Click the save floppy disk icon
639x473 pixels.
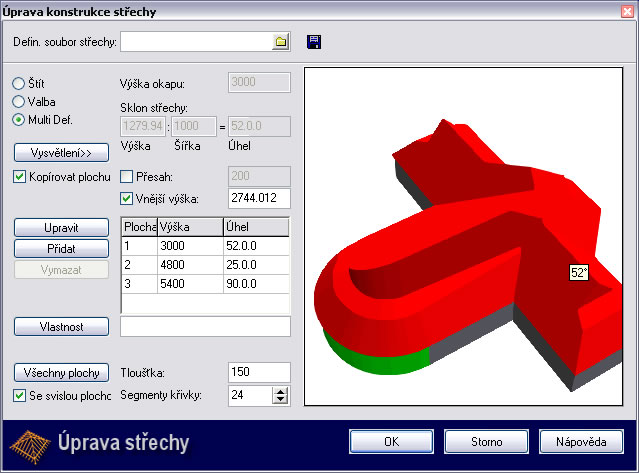(314, 42)
